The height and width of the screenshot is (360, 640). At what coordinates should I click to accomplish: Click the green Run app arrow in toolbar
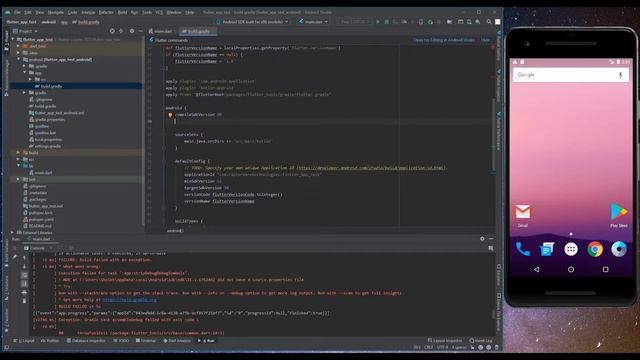[378, 22]
